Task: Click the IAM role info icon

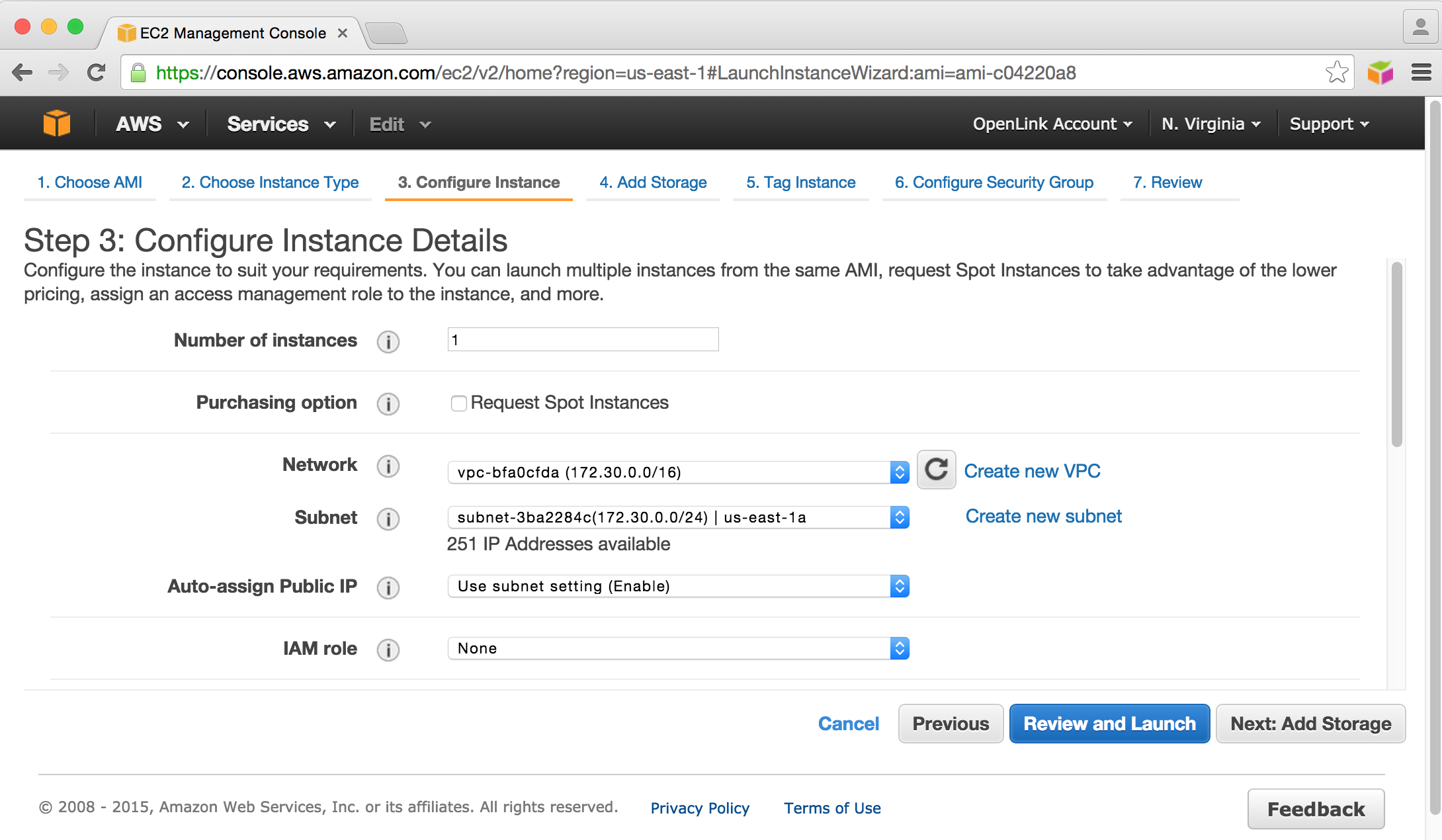Action: click(x=388, y=650)
